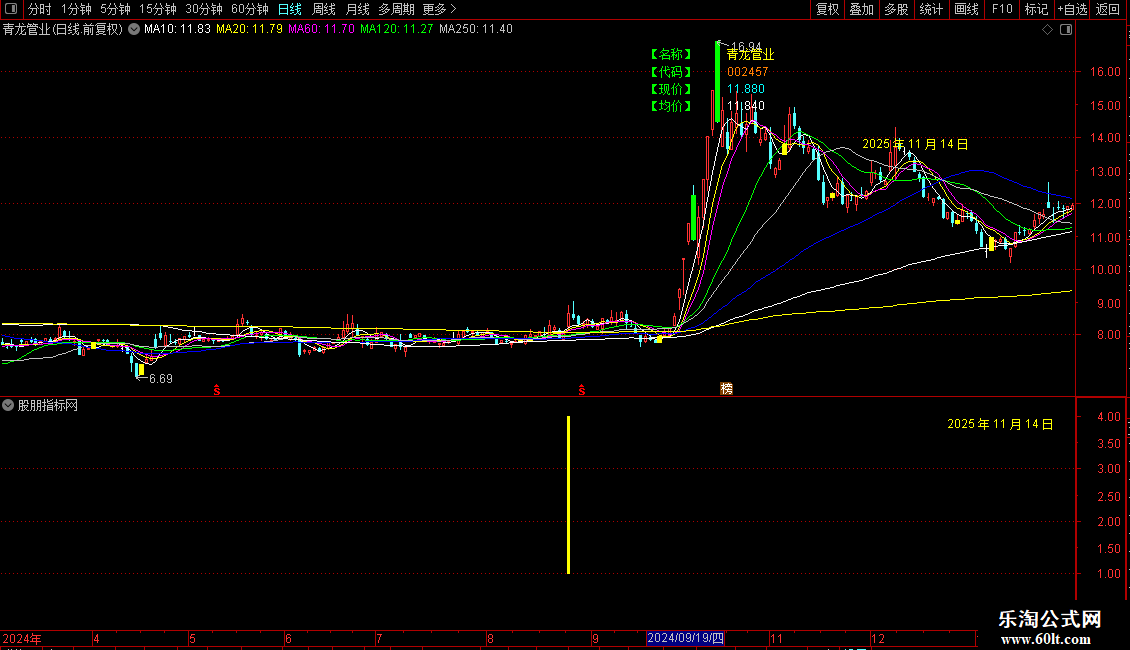Click the yellow signal bar in indicator panel
1130x650 pixels.
tap(569, 495)
